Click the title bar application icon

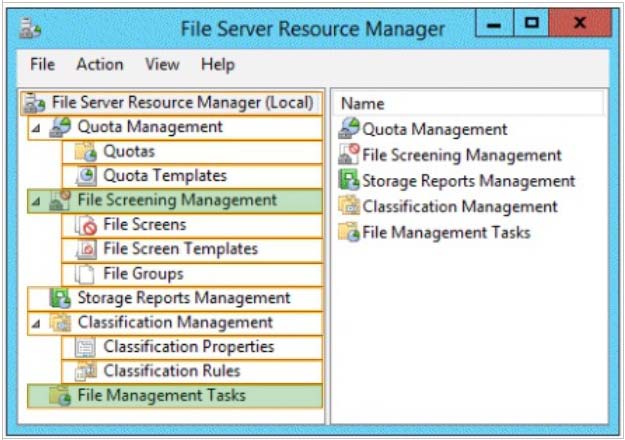pyautogui.click(x=30, y=28)
